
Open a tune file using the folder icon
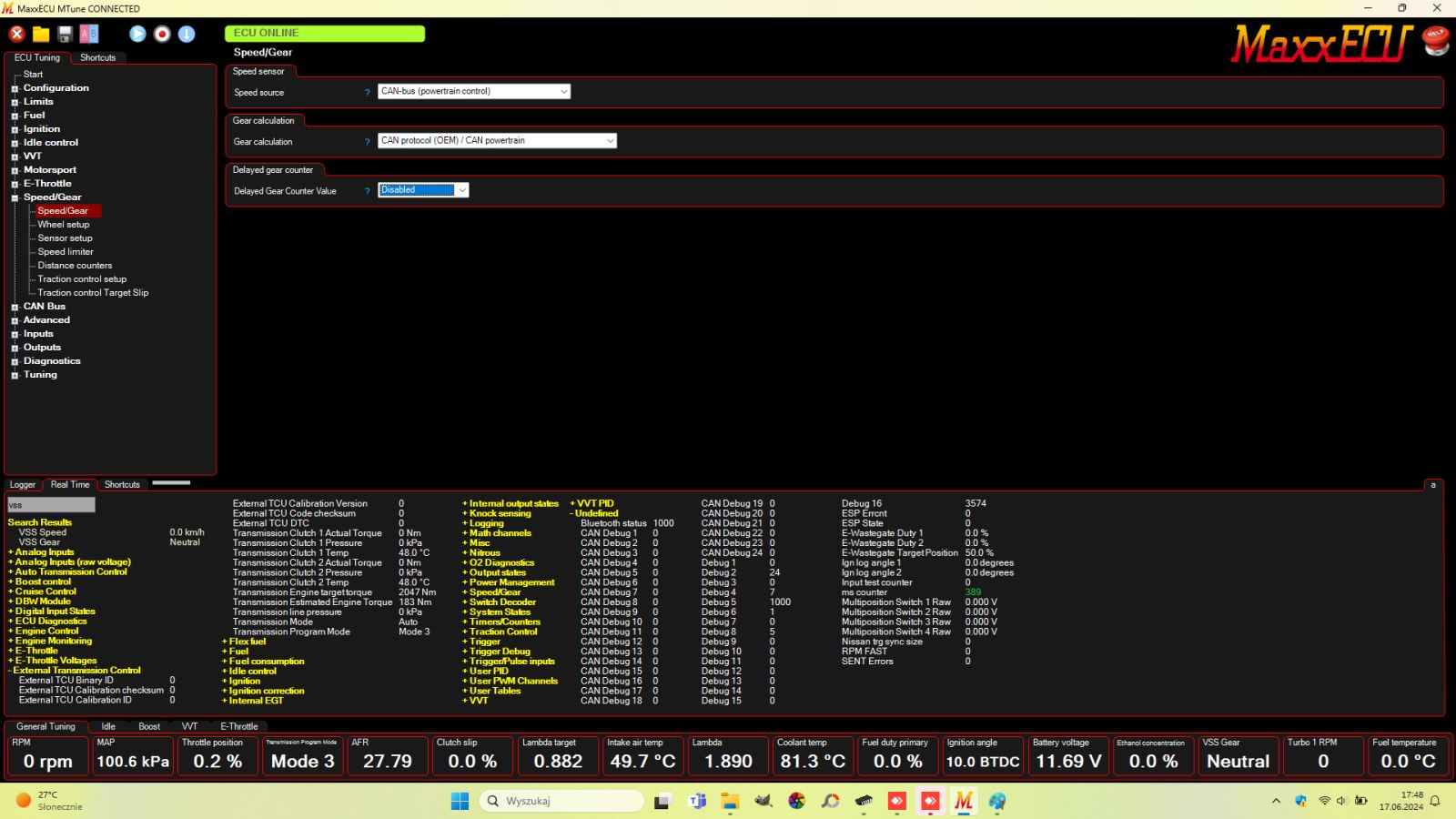(41, 34)
